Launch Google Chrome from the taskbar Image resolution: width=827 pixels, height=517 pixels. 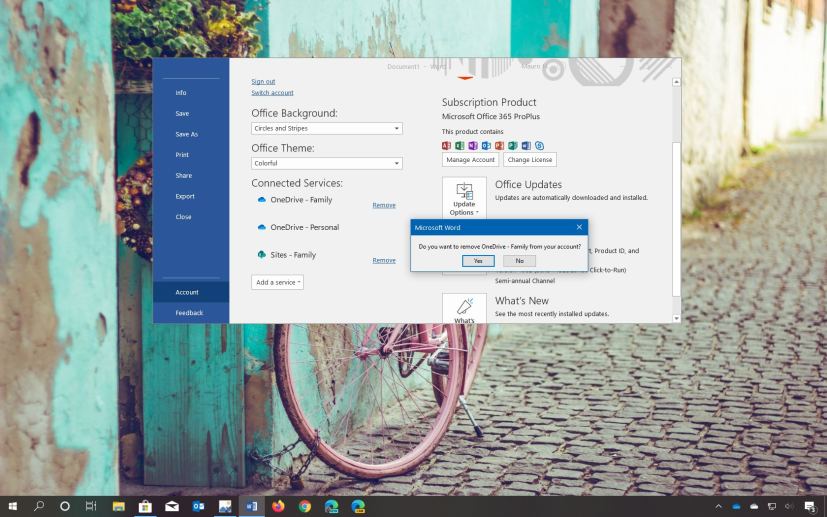pyautogui.click(x=305, y=506)
